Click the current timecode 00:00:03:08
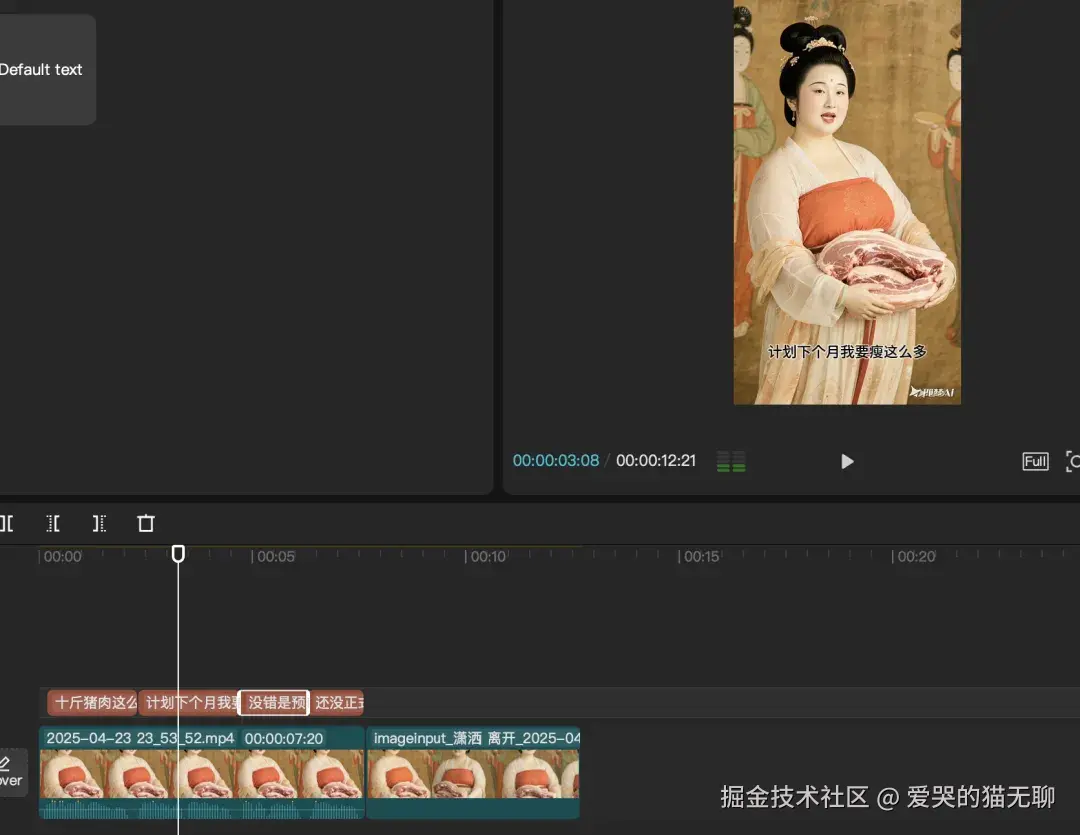The image size is (1080, 835). coord(556,461)
